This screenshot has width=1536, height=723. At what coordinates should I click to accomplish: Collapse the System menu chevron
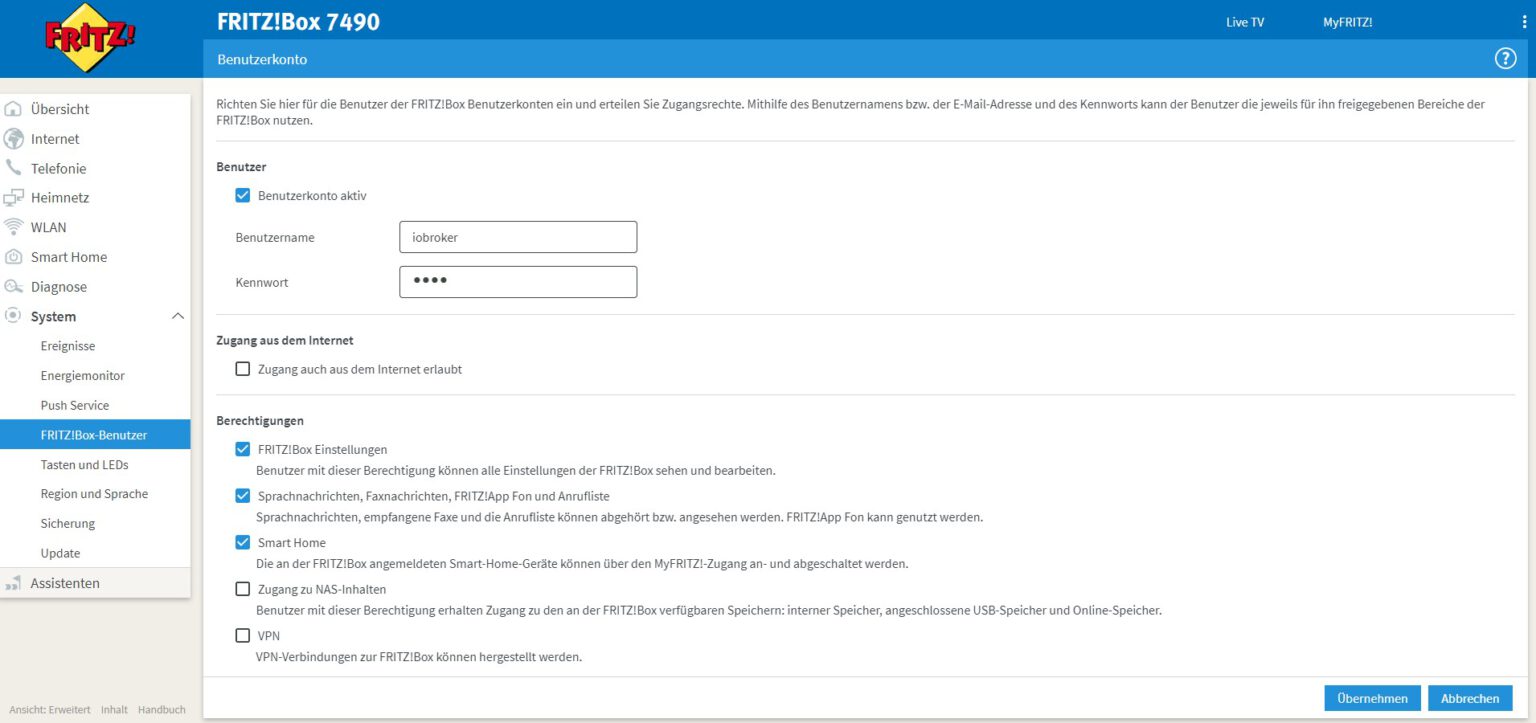click(178, 316)
